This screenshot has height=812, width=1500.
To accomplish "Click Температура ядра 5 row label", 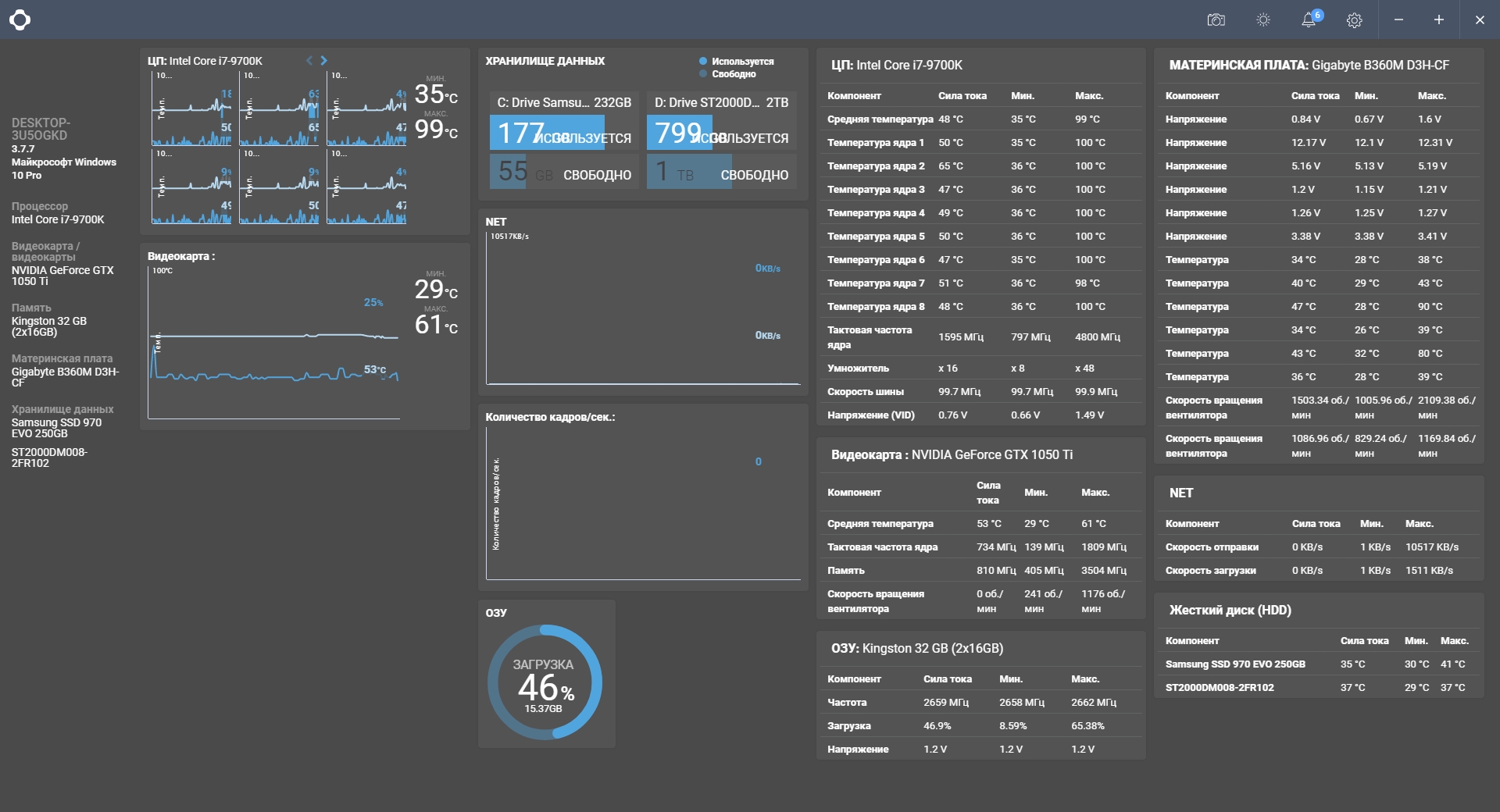I will 876,237.
